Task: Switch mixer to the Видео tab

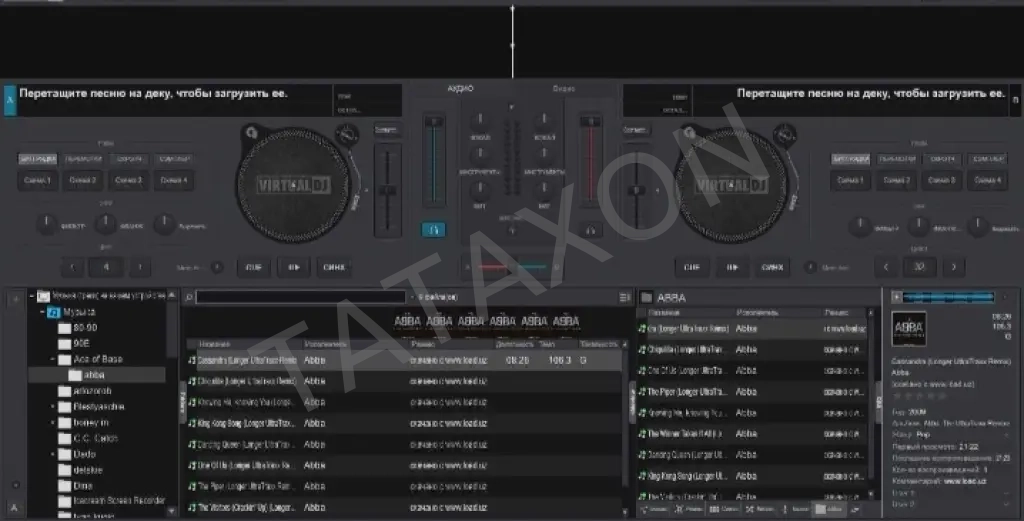Action: (x=564, y=88)
